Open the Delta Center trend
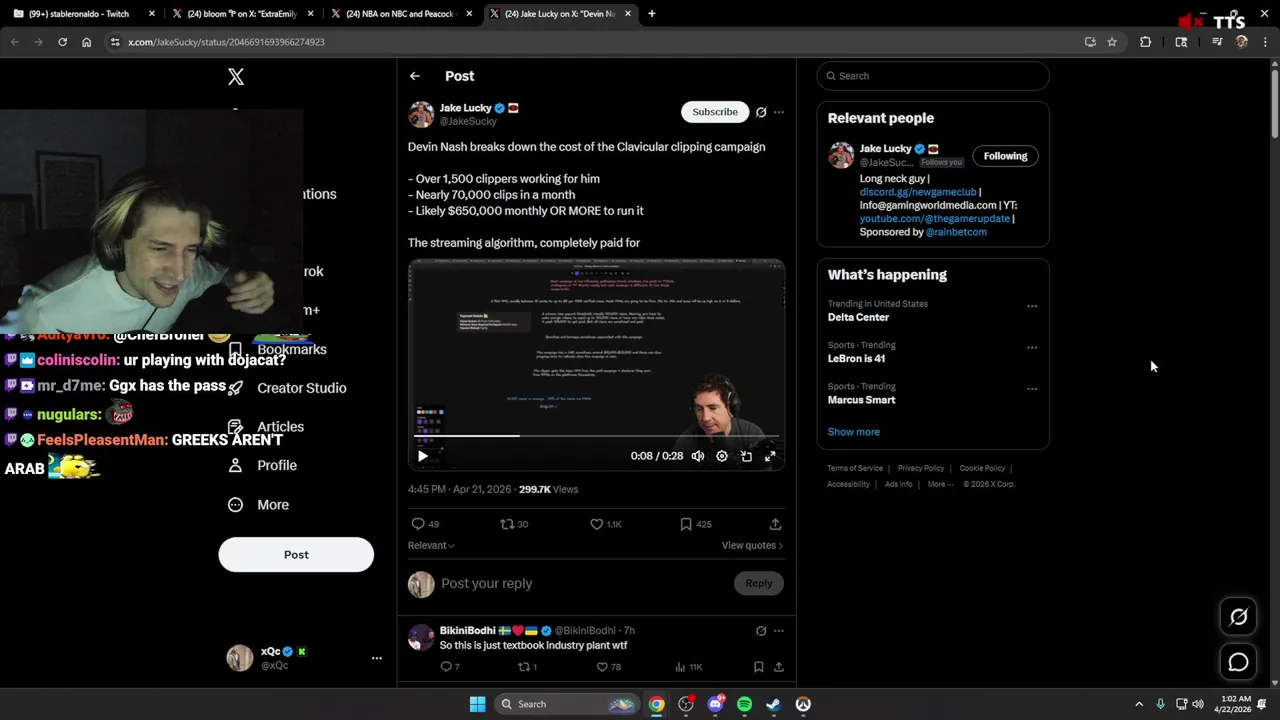The width and height of the screenshot is (1280, 720). tap(858, 317)
